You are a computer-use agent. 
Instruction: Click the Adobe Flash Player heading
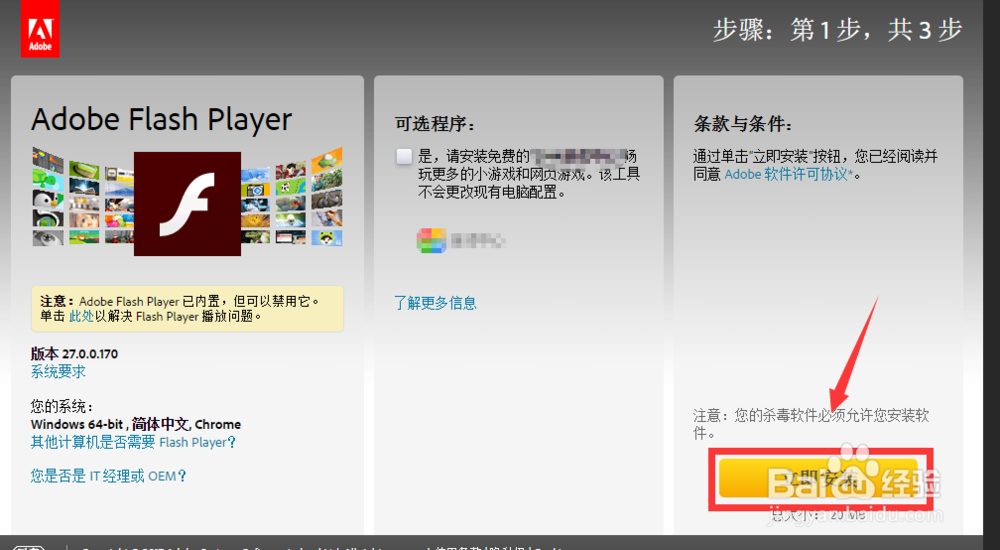tap(161, 119)
